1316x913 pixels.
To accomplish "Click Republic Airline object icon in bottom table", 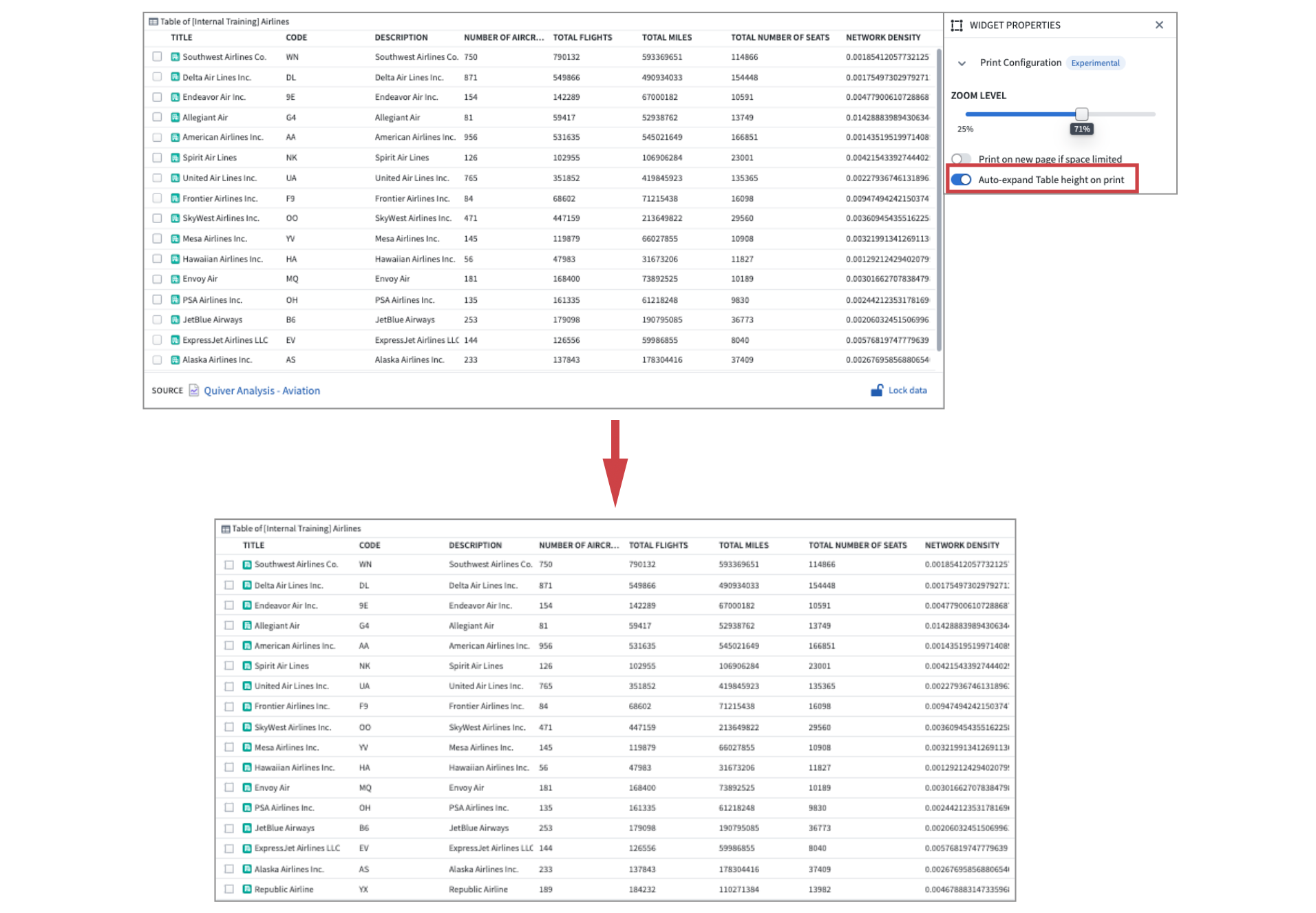I will pyautogui.click(x=247, y=889).
